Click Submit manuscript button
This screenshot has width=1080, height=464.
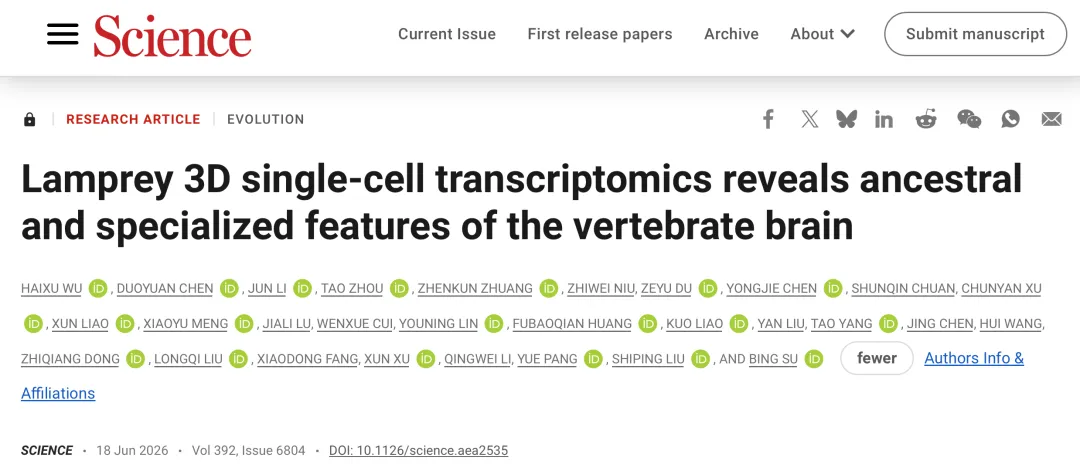click(x=975, y=34)
